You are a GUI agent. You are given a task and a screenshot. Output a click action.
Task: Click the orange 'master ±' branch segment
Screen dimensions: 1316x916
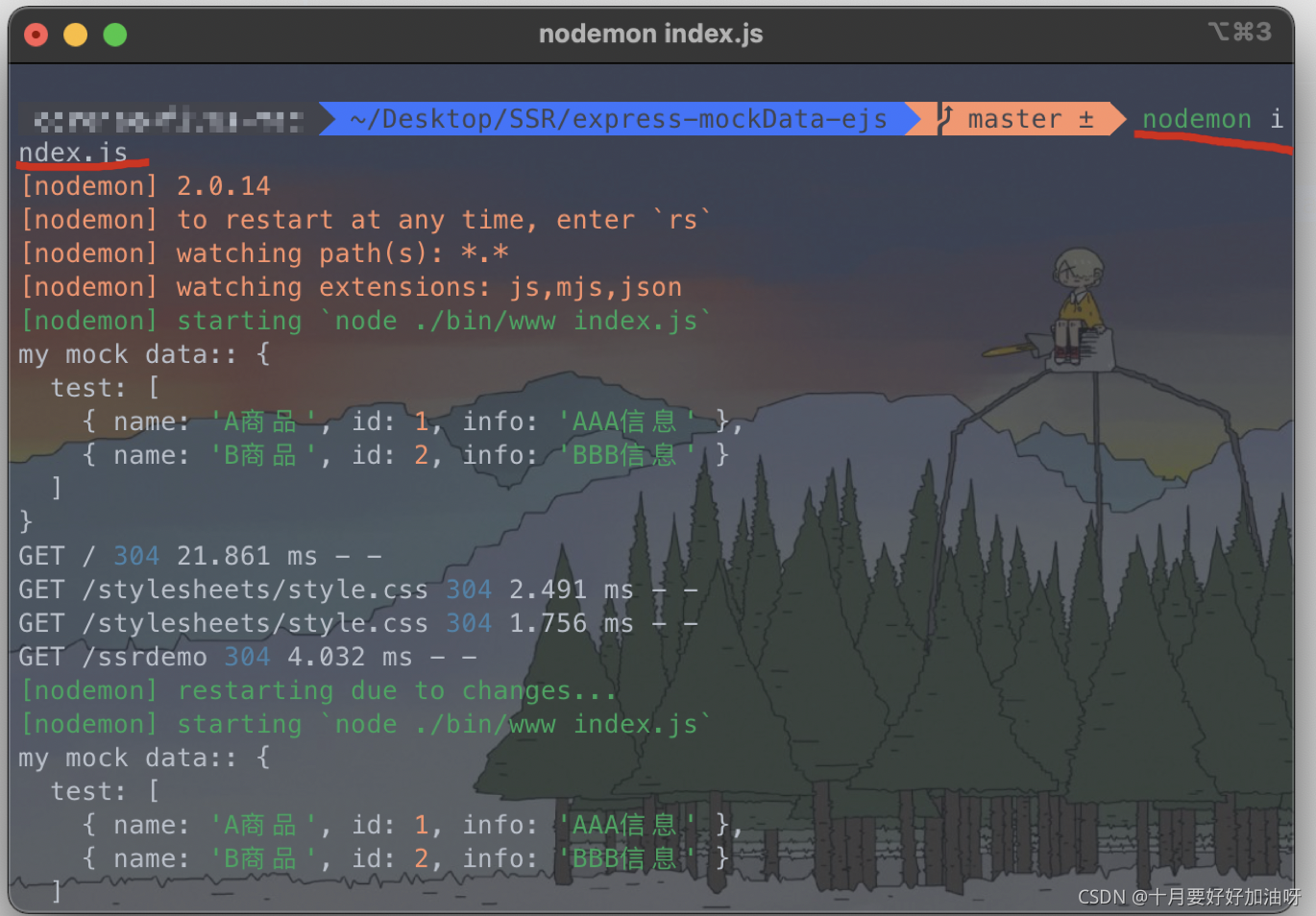click(x=1017, y=119)
